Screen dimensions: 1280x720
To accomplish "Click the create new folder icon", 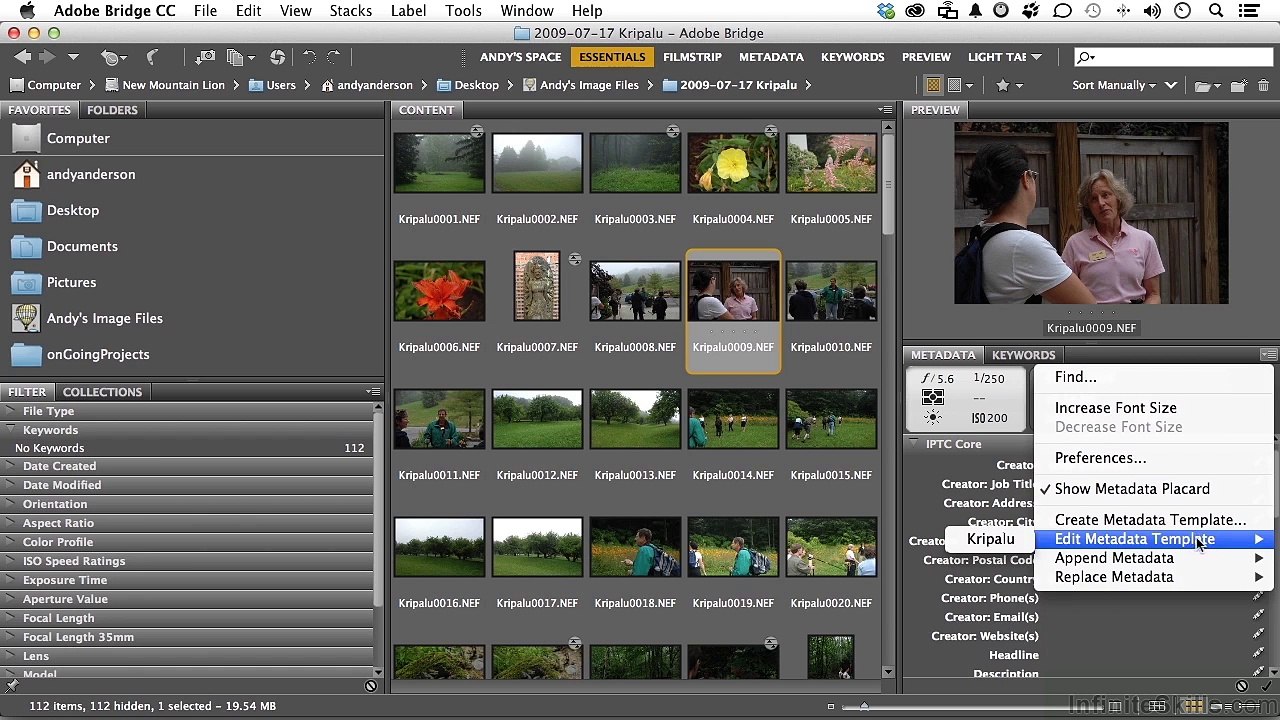I will tap(1238, 85).
